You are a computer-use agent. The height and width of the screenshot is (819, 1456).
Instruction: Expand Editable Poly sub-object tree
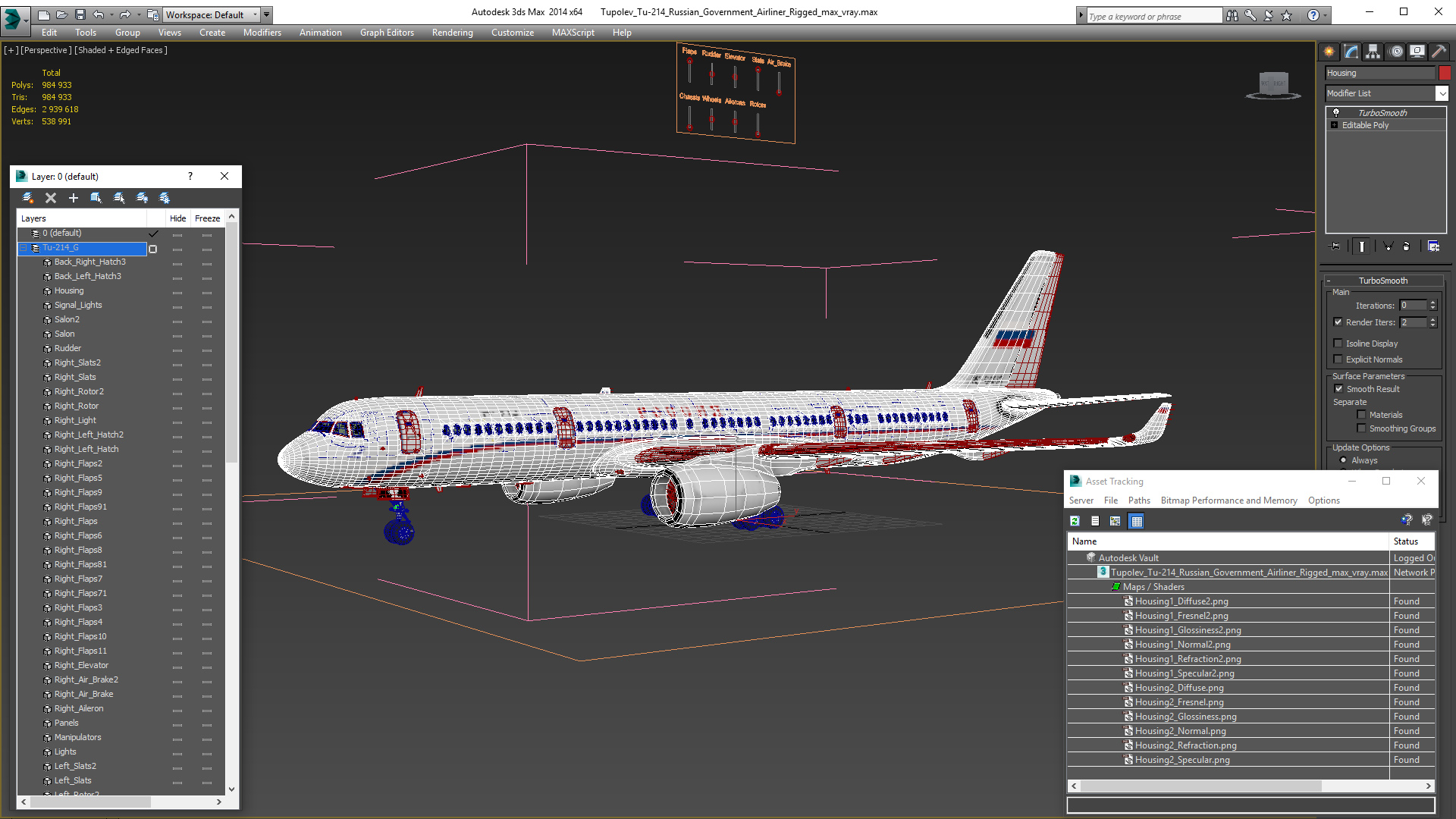(1335, 125)
